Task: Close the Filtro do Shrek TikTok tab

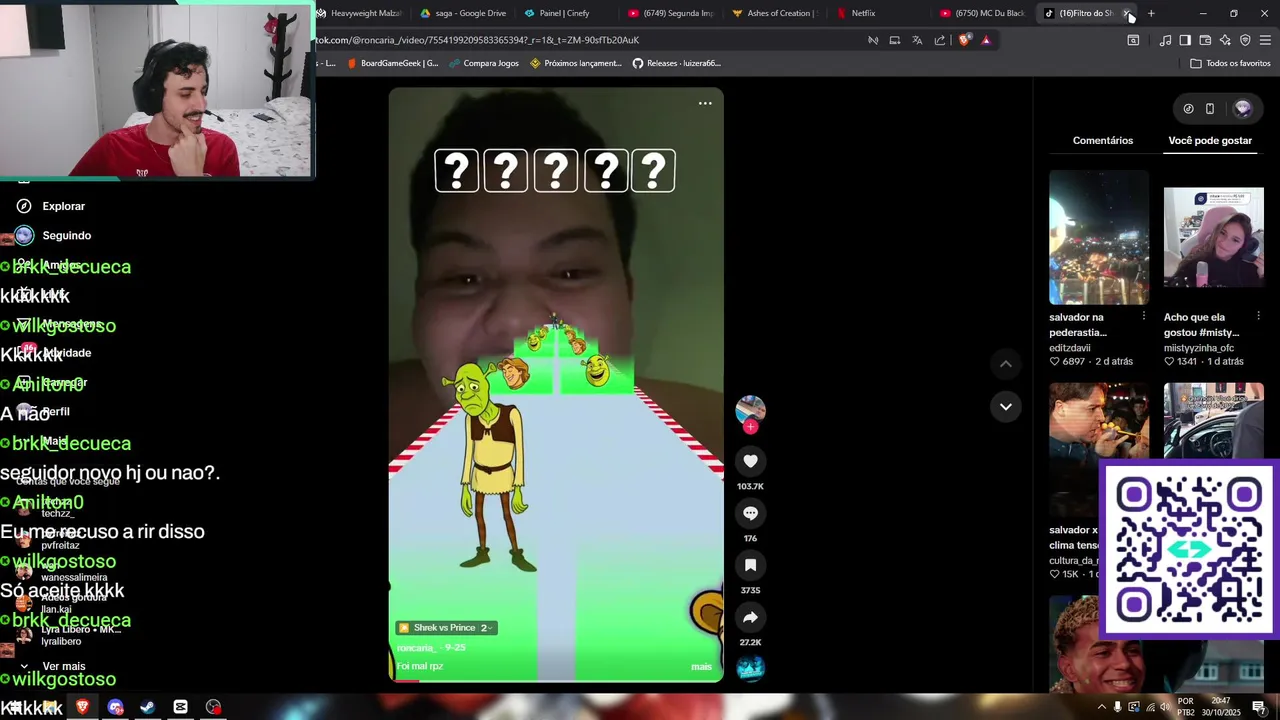Action: point(1126,13)
